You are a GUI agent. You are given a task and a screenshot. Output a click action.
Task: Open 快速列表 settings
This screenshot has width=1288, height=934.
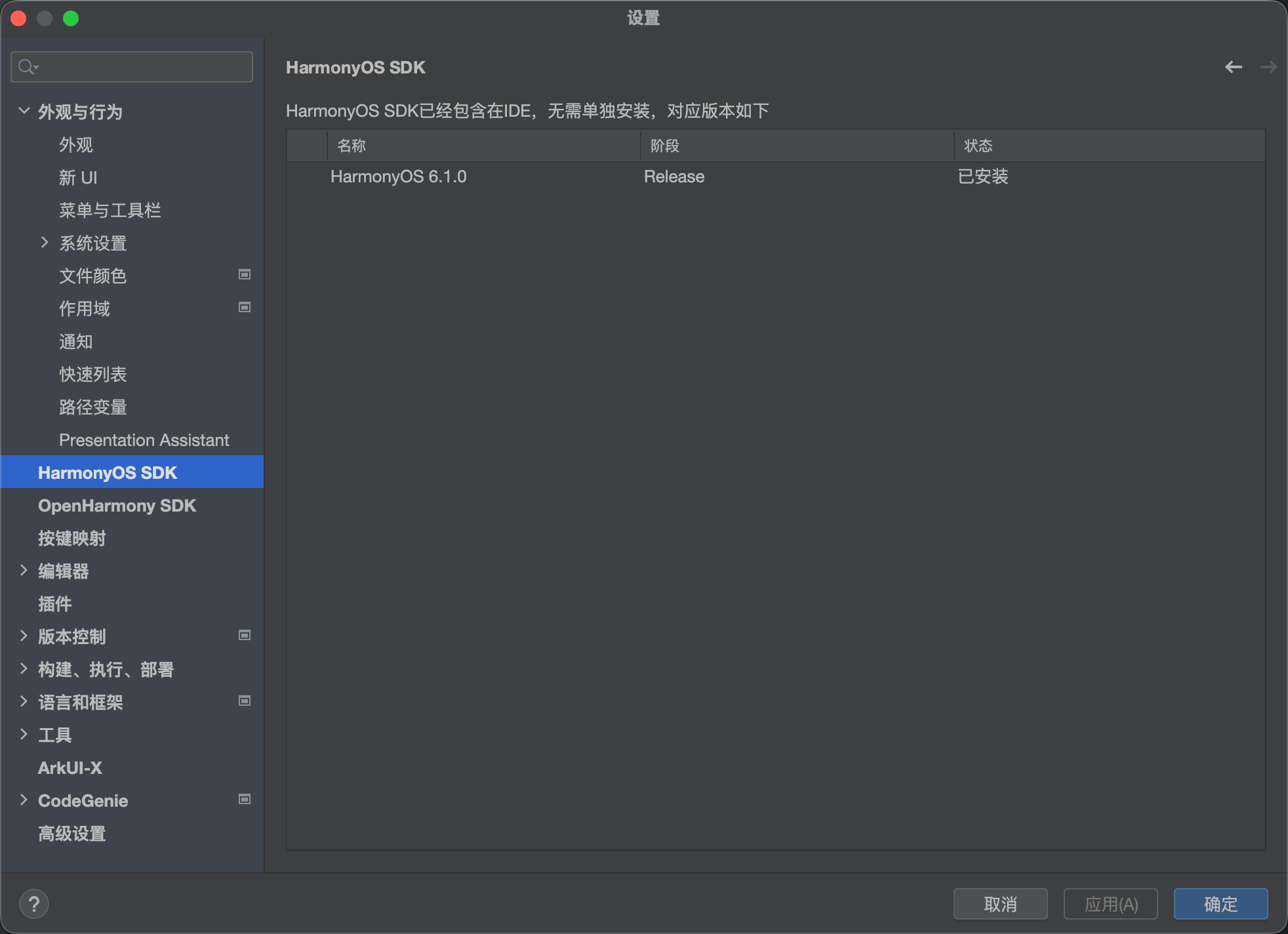coord(93,375)
